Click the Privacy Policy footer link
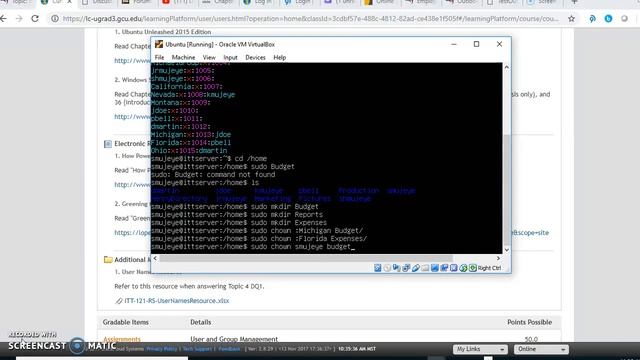Screen dimensions: 640x360 click(162, 349)
